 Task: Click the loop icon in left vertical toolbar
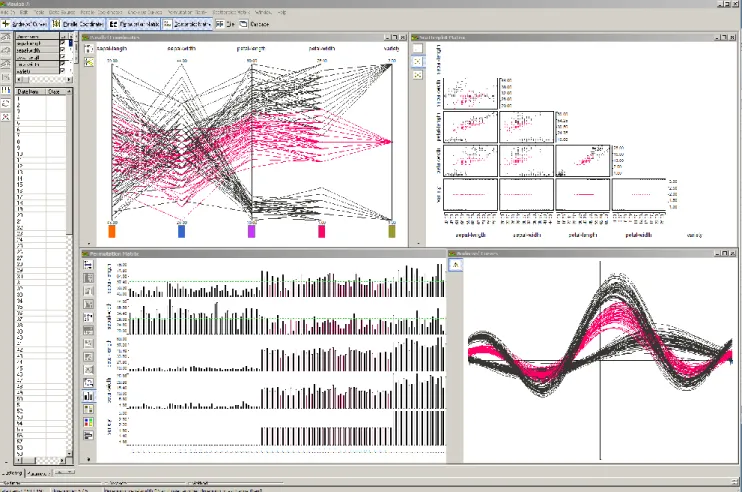6,103
